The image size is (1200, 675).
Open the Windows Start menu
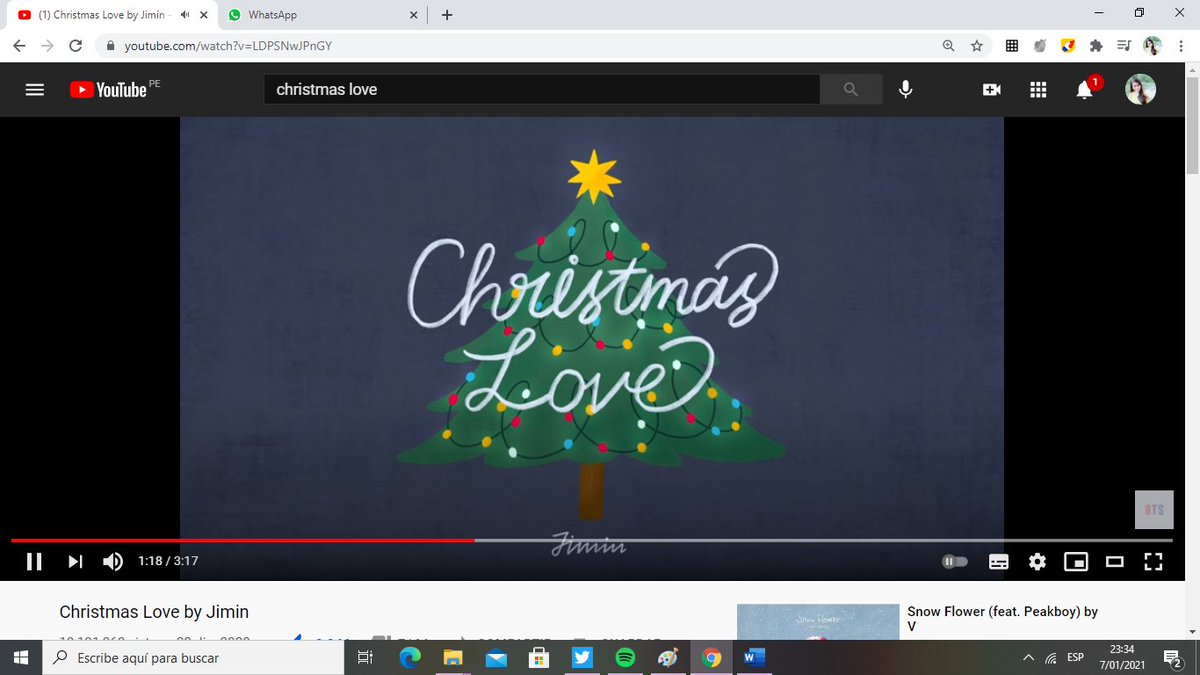20,657
